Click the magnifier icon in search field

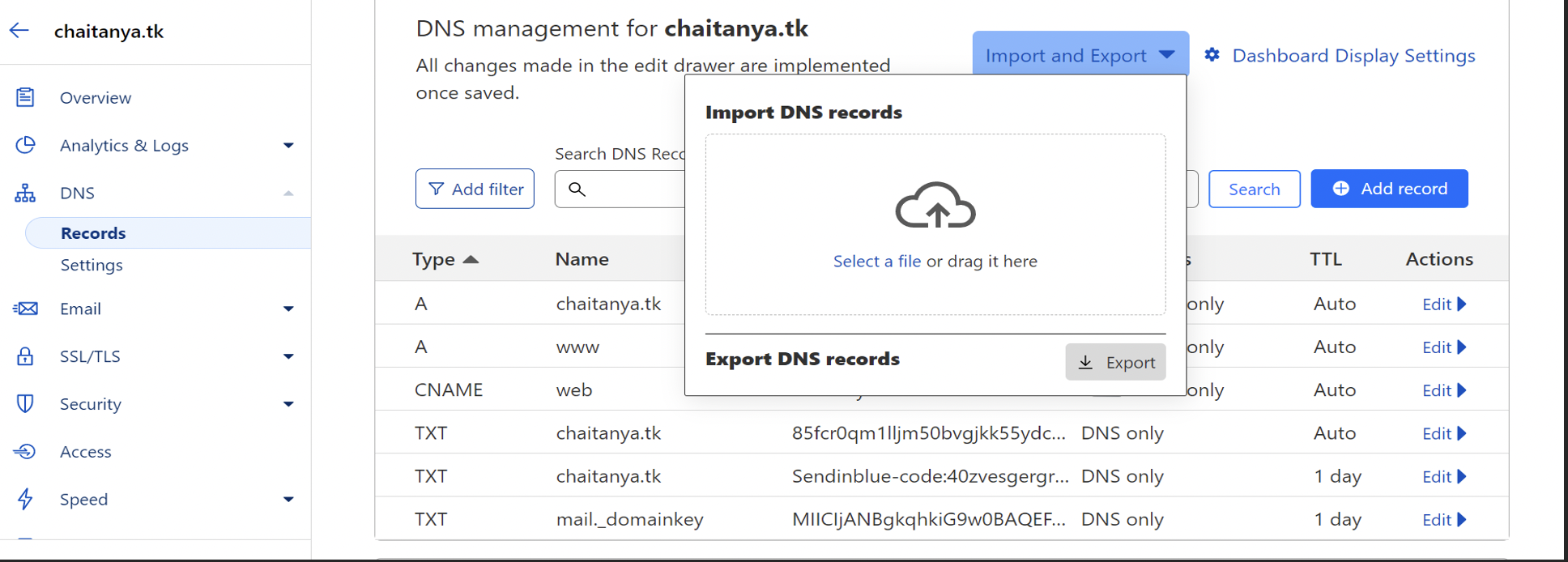[x=577, y=189]
